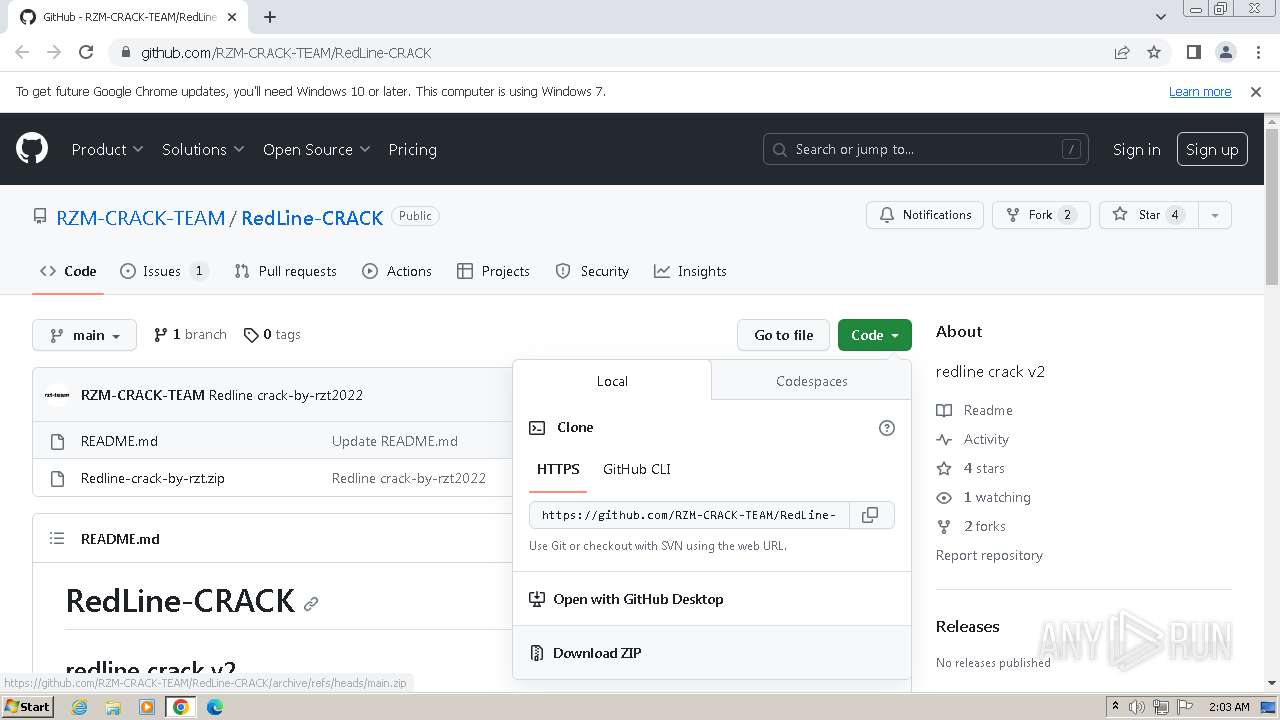Reload the page in Chrome
Screen dimensions: 1280x720
pos(86,52)
